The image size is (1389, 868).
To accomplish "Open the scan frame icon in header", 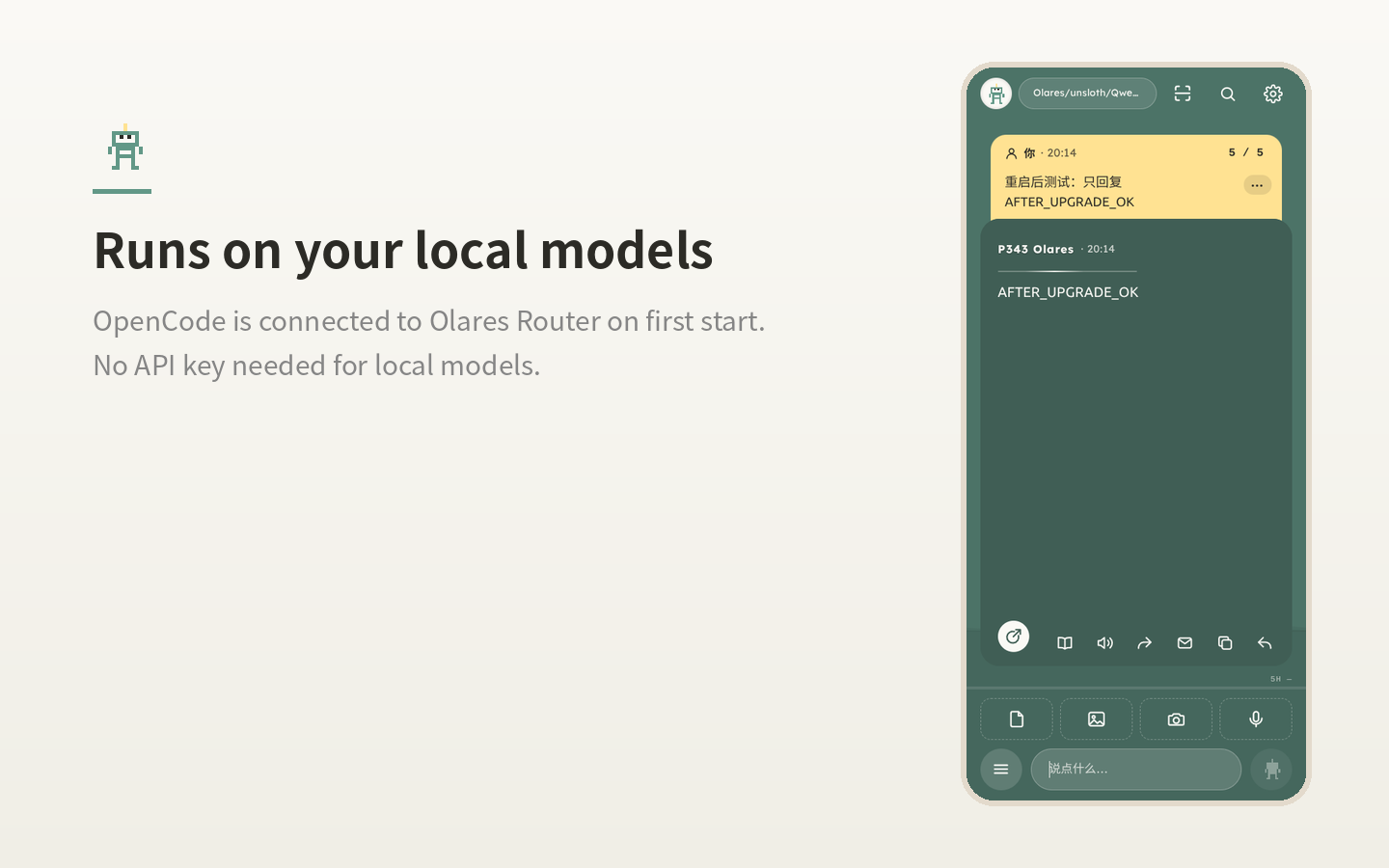I will coord(1183,94).
